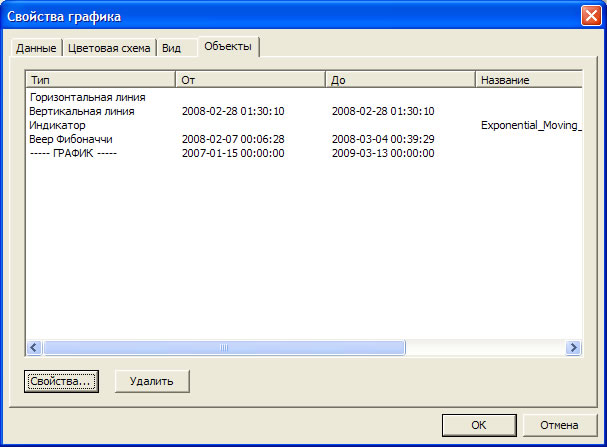Close the Свойства графика dialog window
Screen dimensions: 607x447
coord(590,15)
